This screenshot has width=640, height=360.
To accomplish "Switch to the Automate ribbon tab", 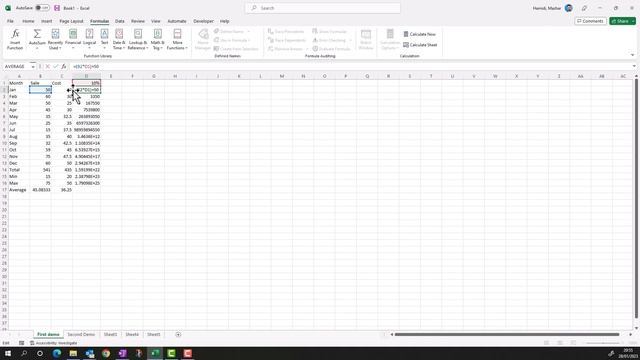I will pos(177,21).
